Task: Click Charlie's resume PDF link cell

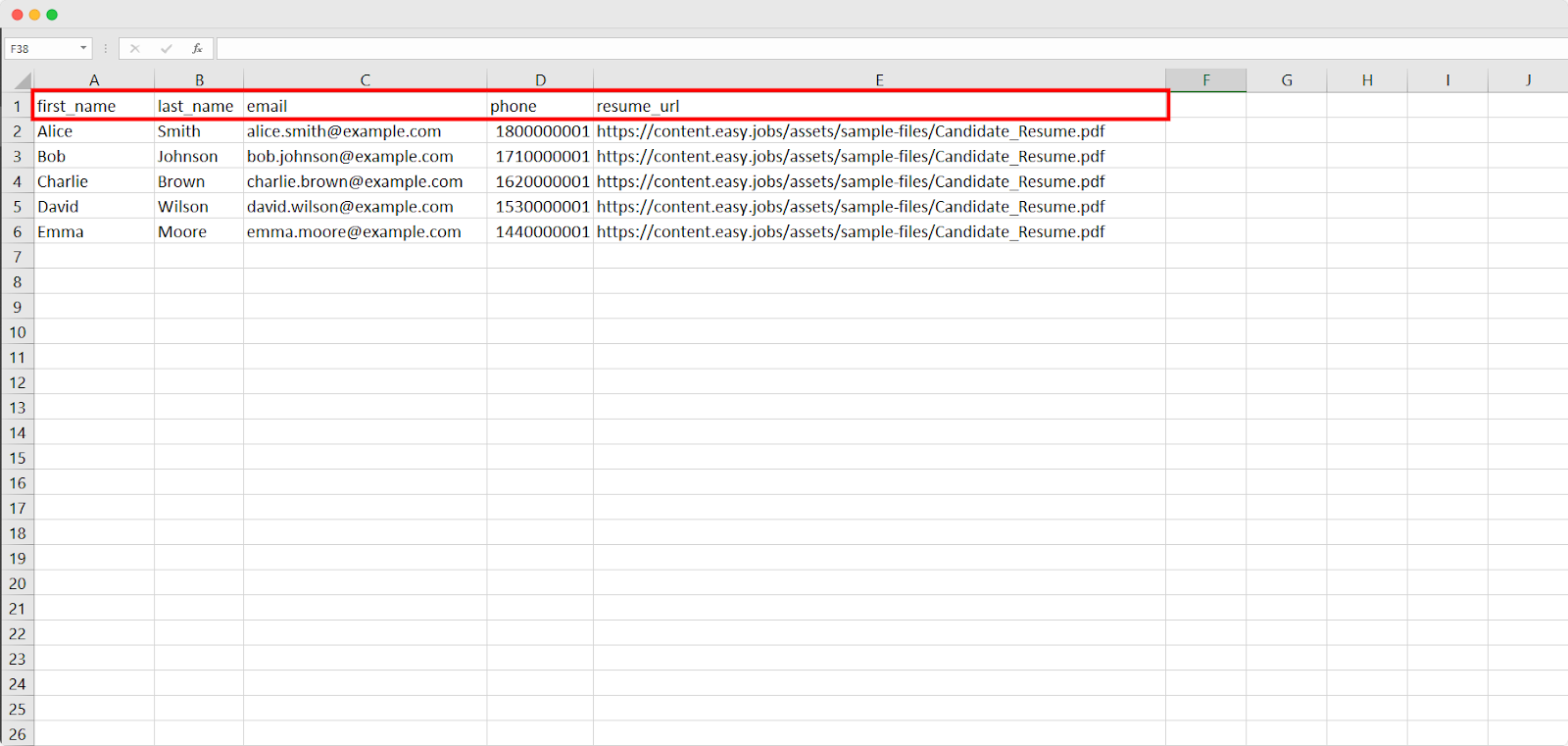Action: (x=850, y=181)
